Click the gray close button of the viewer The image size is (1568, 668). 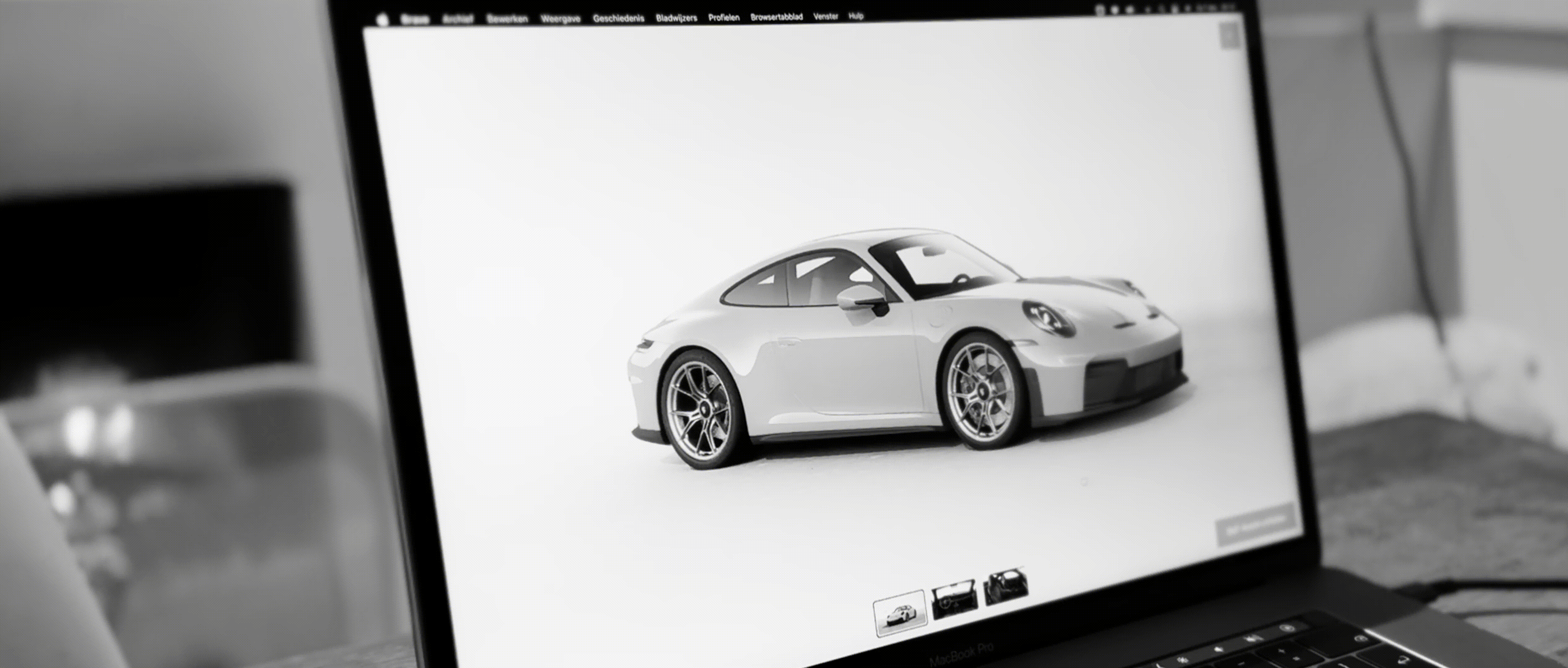1230,36
